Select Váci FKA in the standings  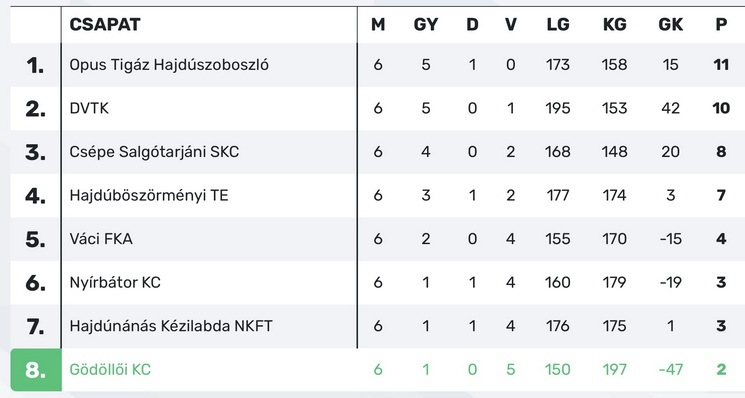(x=101, y=239)
